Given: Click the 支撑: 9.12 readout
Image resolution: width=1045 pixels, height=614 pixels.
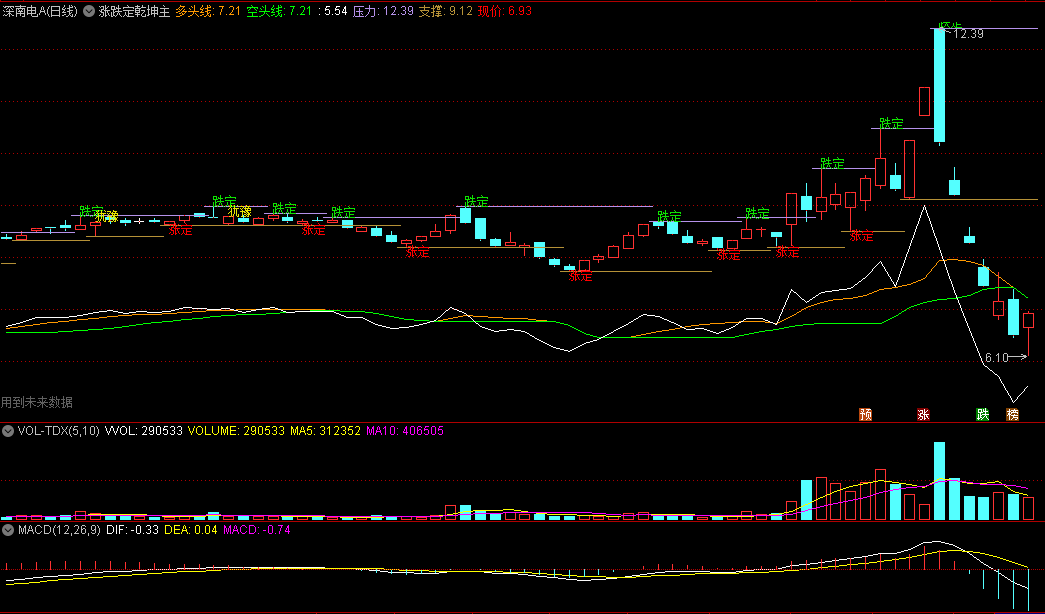Looking at the screenshot, I should 446,11.
